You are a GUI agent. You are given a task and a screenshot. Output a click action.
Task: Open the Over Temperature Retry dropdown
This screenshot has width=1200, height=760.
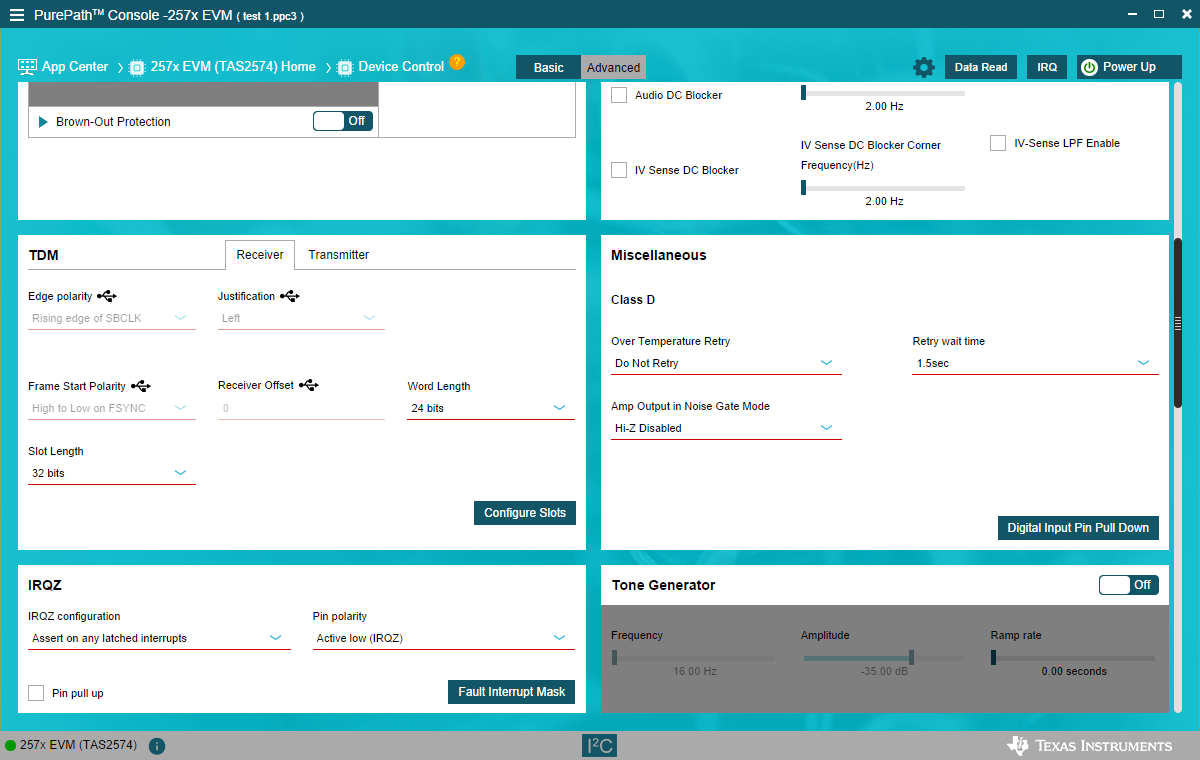(x=726, y=363)
